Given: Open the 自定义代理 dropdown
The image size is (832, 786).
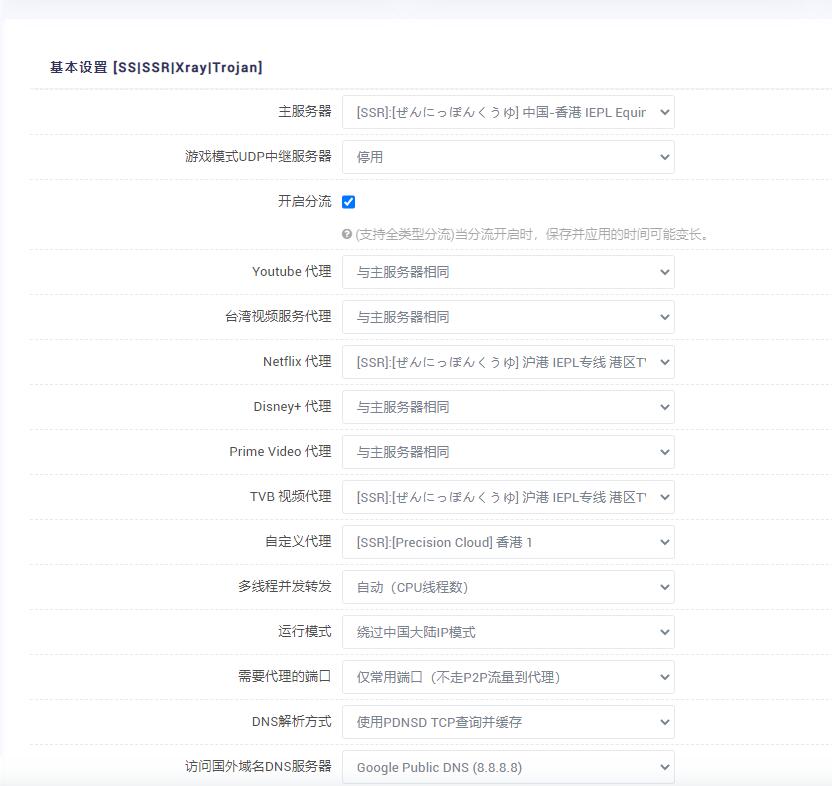Looking at the screenshot, I should tap(508, 542).
